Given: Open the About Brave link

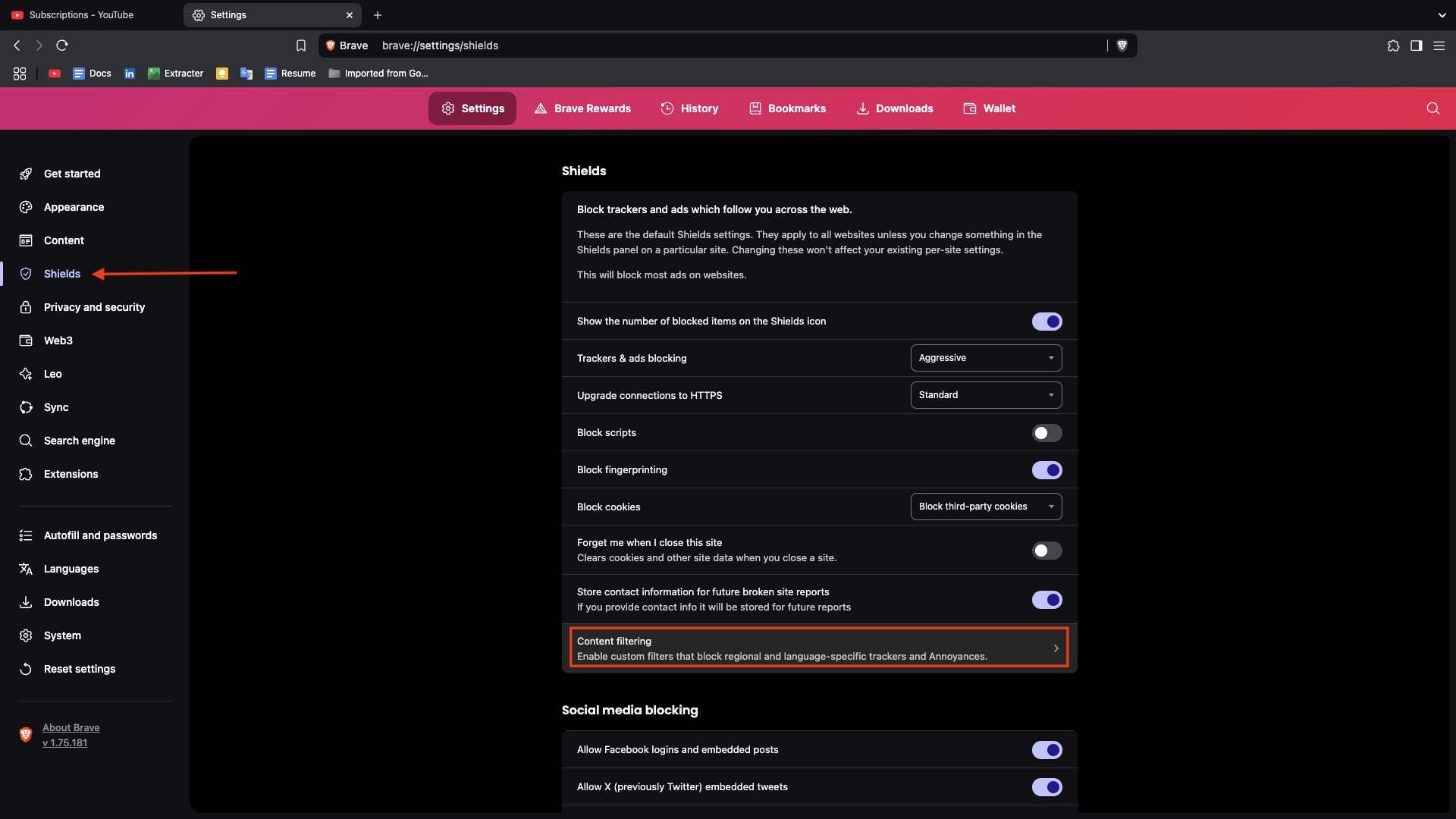Looking at the screenshot, I should tap(71, 727).
